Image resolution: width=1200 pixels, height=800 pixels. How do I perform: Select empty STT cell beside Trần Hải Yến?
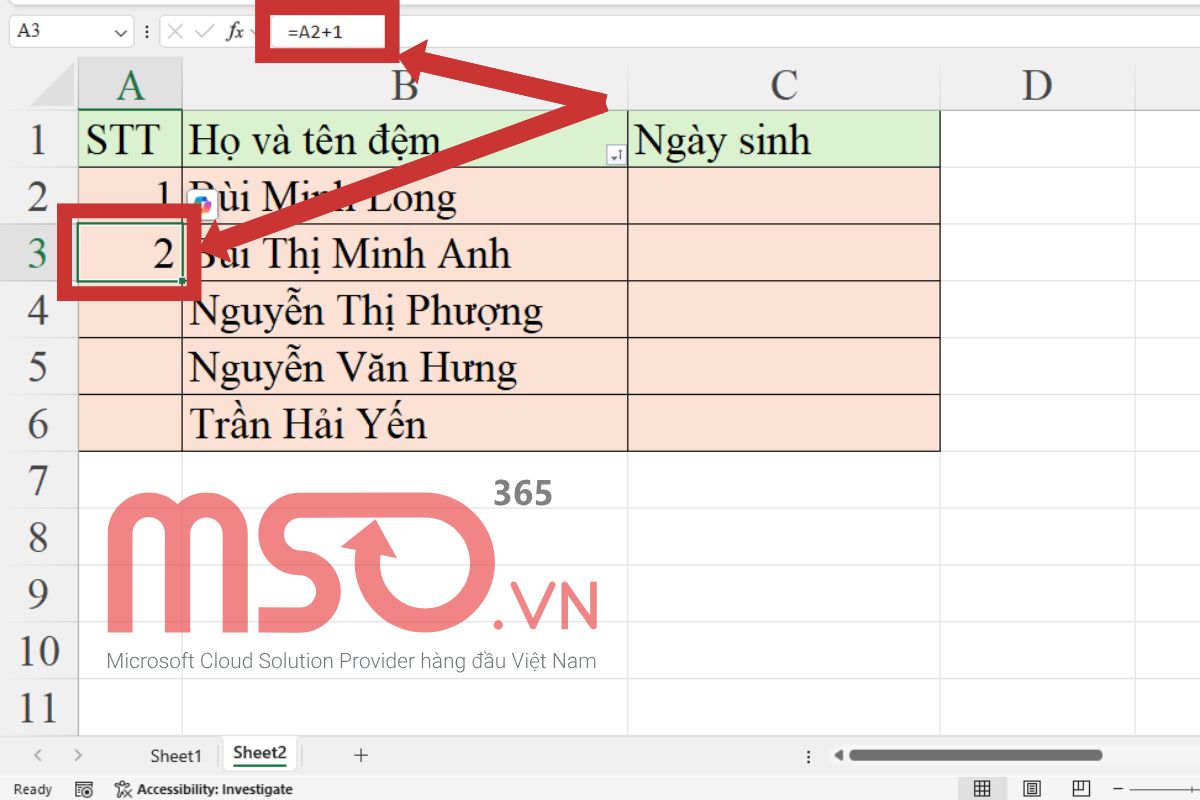click(x=130, y=424)
